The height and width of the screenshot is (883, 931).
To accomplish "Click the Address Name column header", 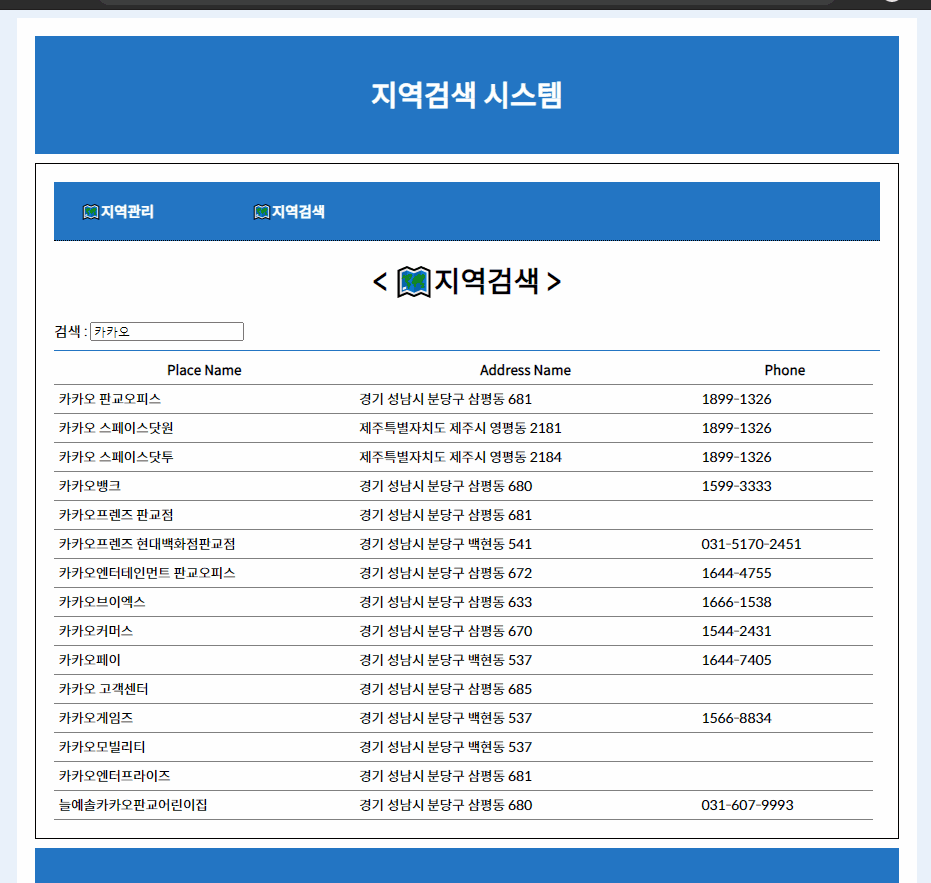I will [525, 370].
